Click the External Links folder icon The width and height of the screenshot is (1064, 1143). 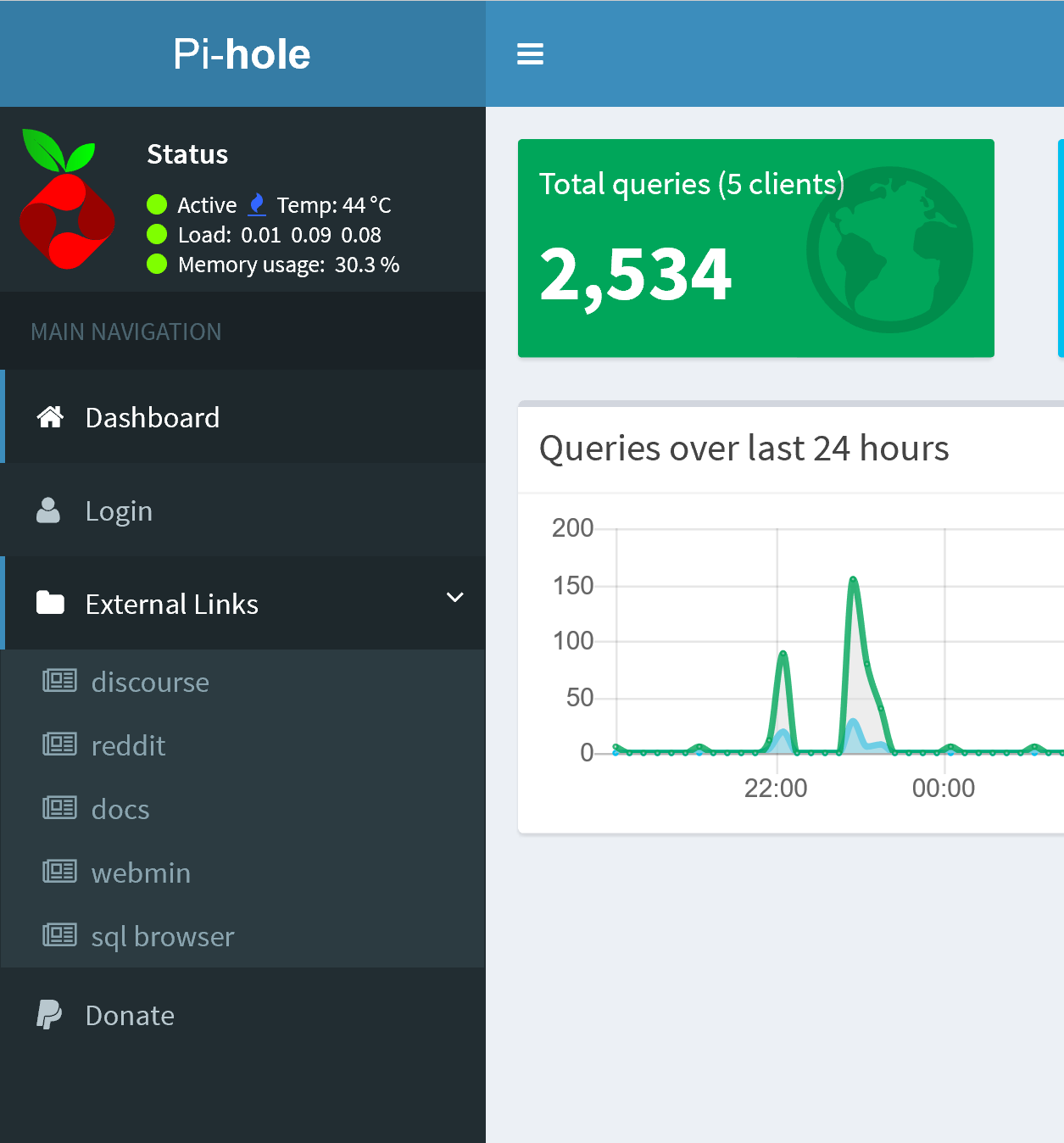(50, 603)
